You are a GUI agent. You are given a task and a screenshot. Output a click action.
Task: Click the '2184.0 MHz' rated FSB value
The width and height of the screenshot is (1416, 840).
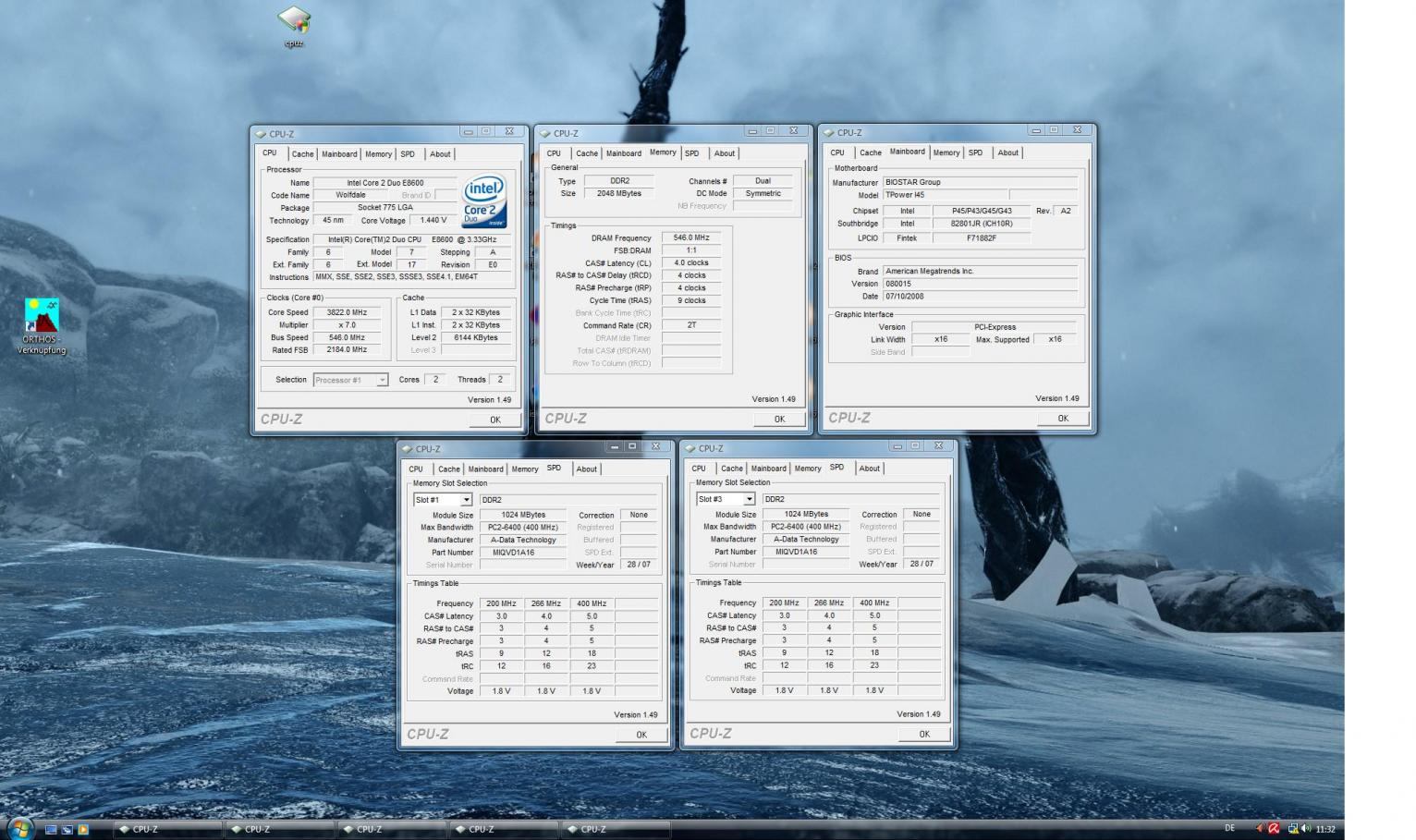pyautogui.click(x=347, y=349)
